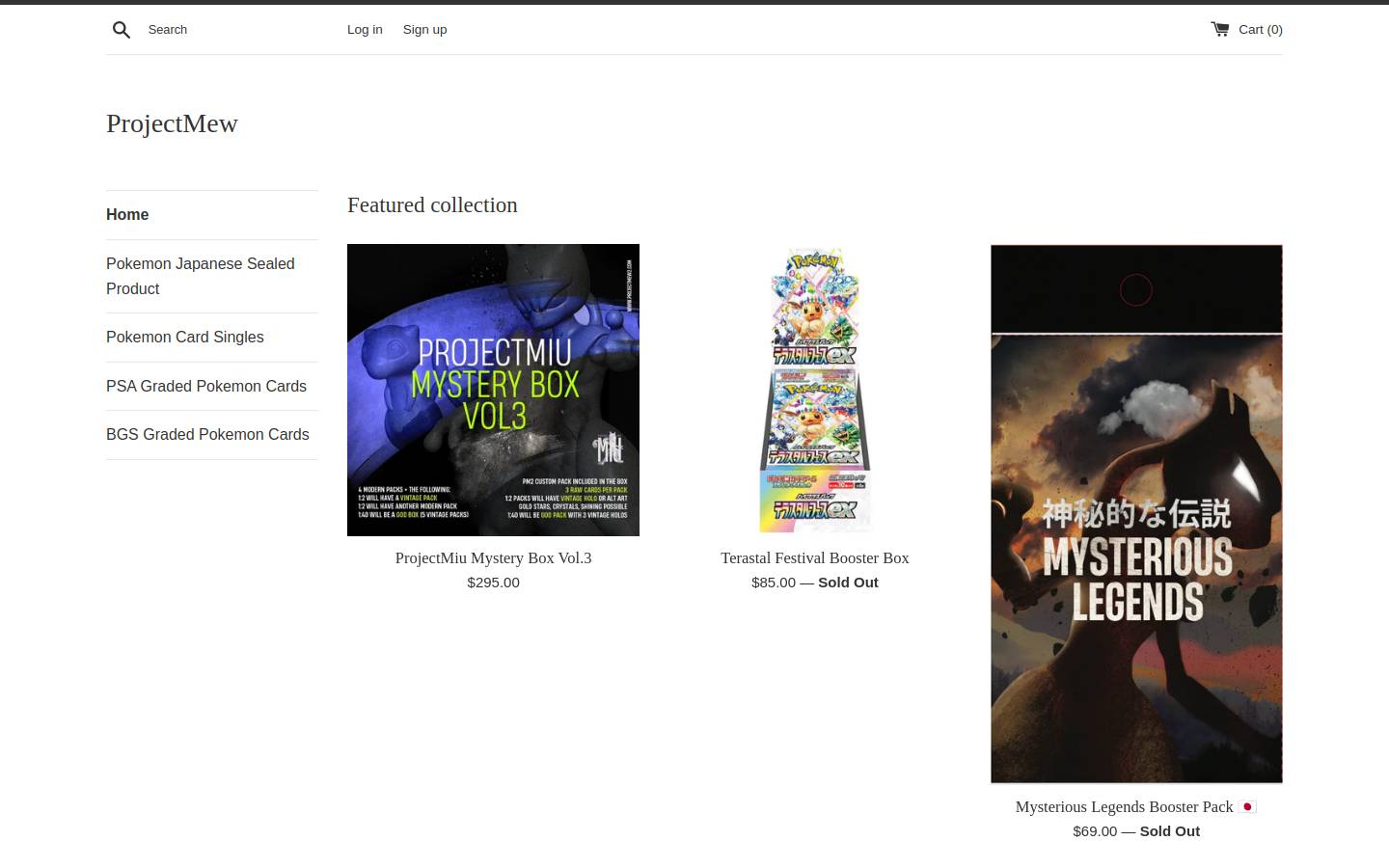
Task: Open the Sign up link
Action: coord(424,30)
